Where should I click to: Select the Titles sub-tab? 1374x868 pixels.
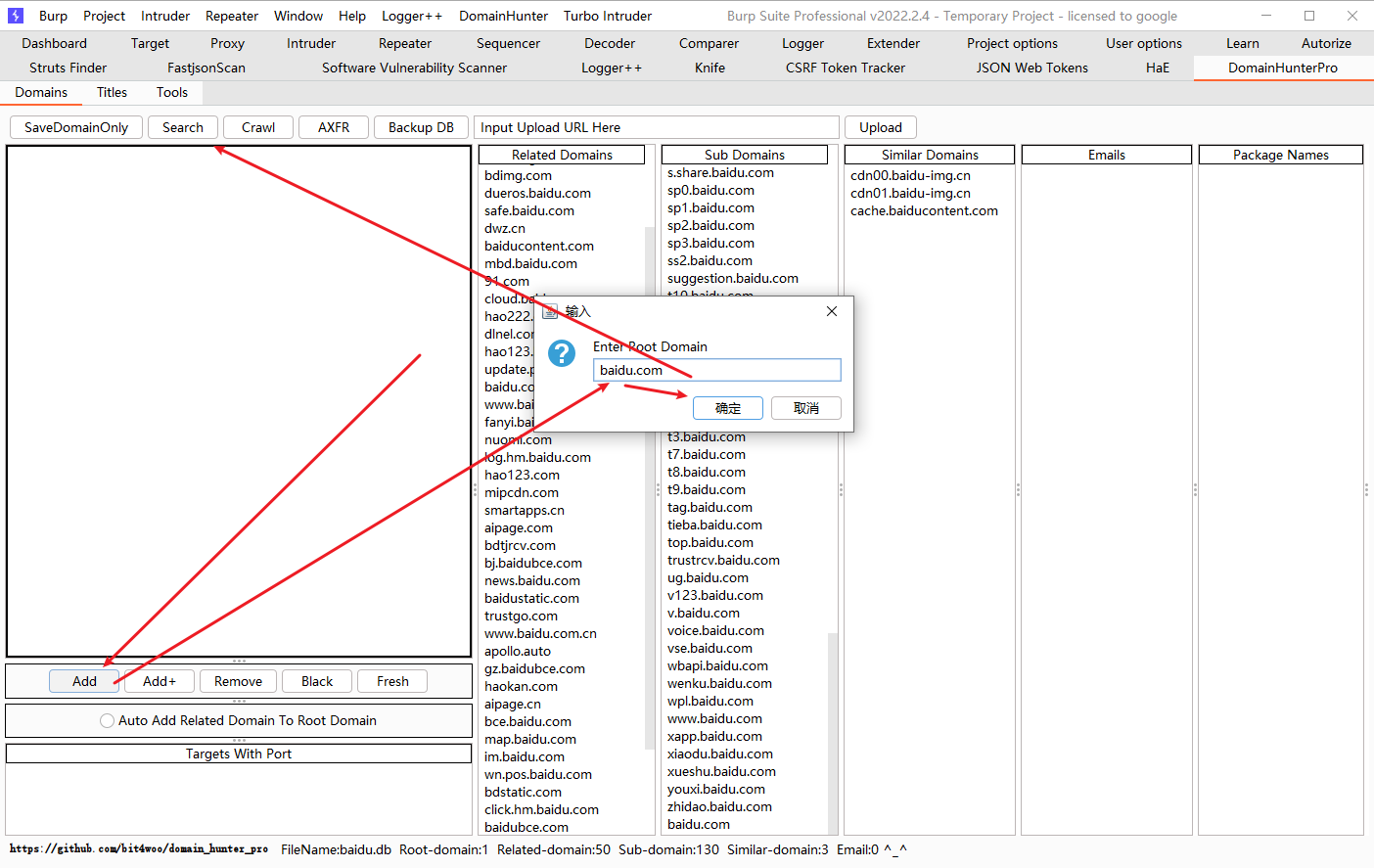pyautogui.click(x=112, y=92)
